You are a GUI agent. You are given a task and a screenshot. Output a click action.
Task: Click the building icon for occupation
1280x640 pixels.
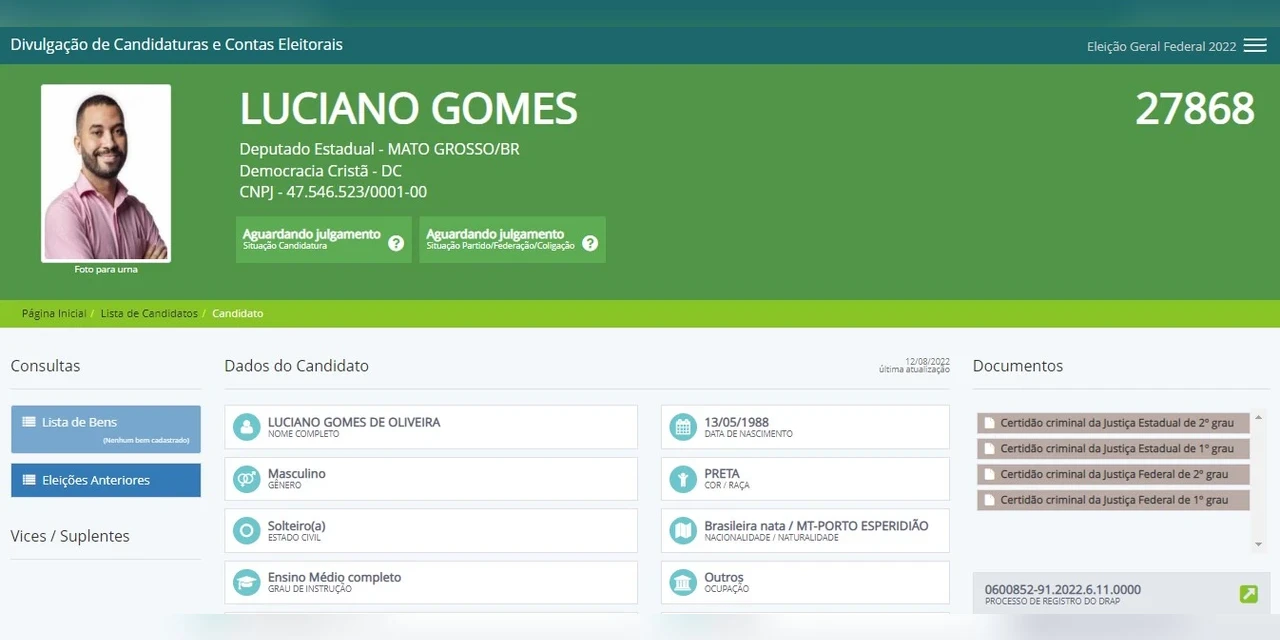683,582
